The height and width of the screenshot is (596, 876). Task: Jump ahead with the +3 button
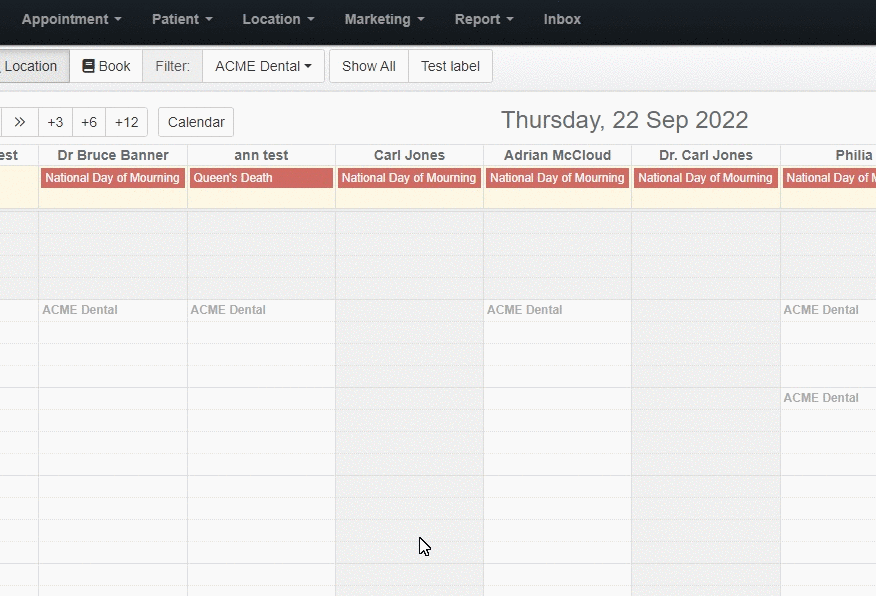coord(55,122)
